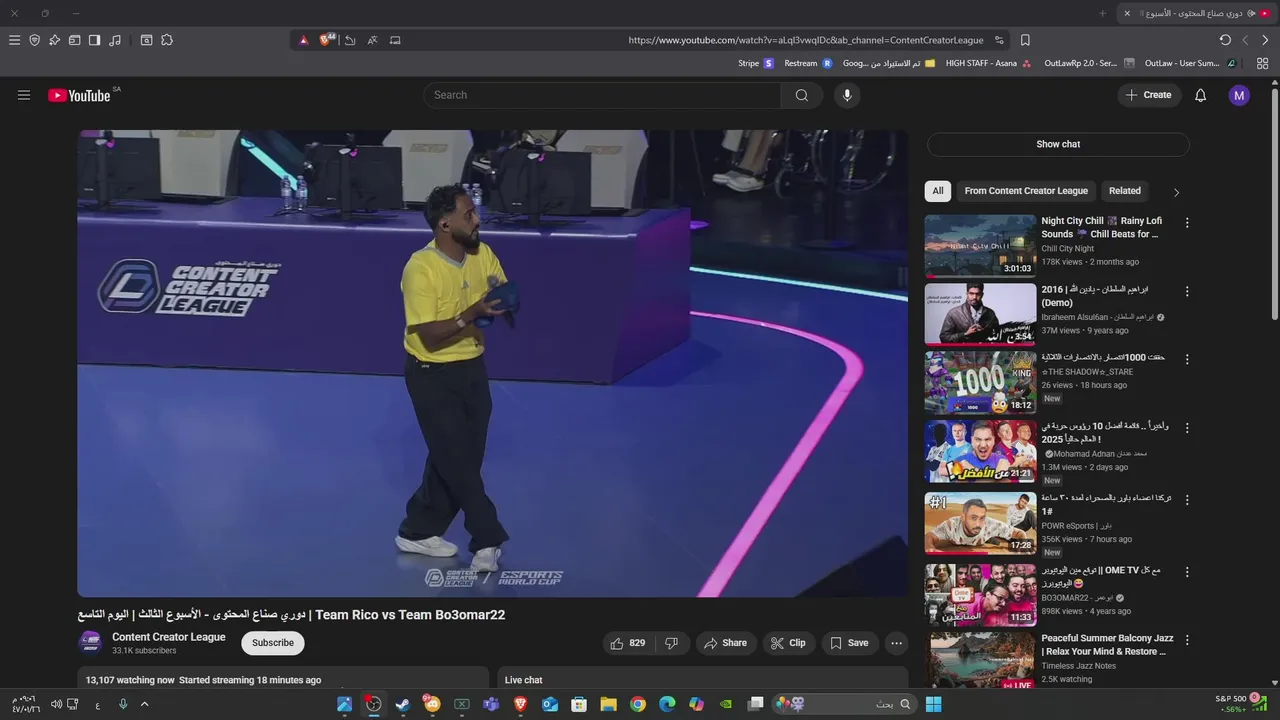Search with voice using the microphone icon

click(847, 95)
